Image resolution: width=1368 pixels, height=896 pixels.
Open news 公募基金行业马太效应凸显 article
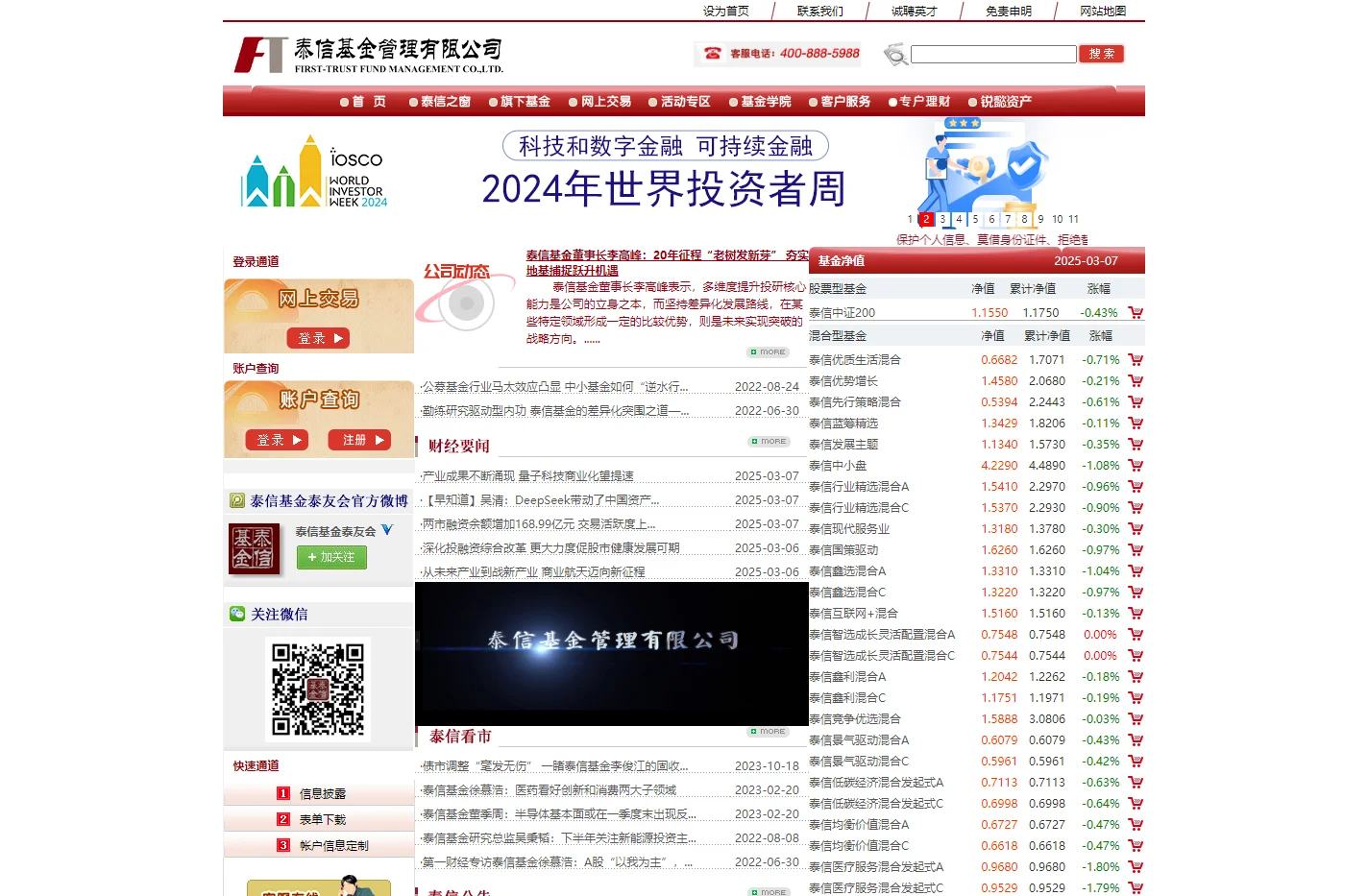[x=554, y=386]
